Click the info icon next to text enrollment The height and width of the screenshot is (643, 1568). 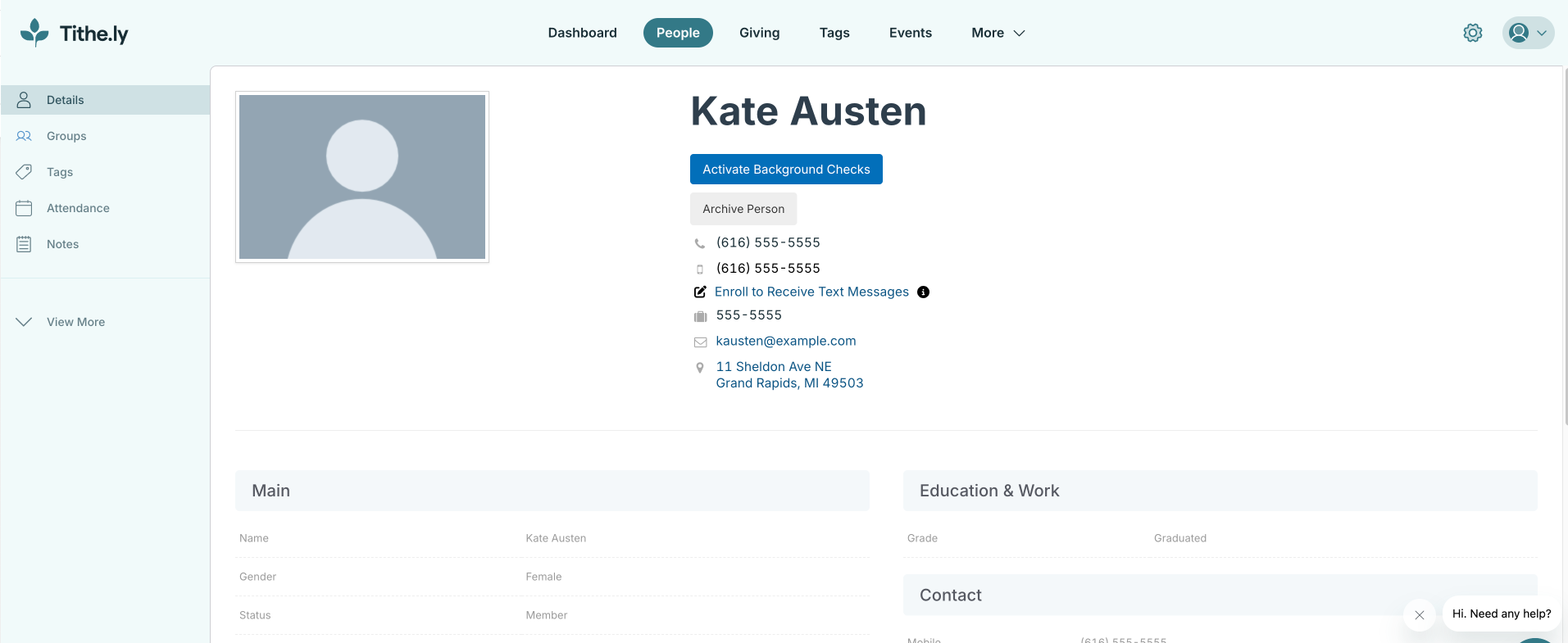923,292
